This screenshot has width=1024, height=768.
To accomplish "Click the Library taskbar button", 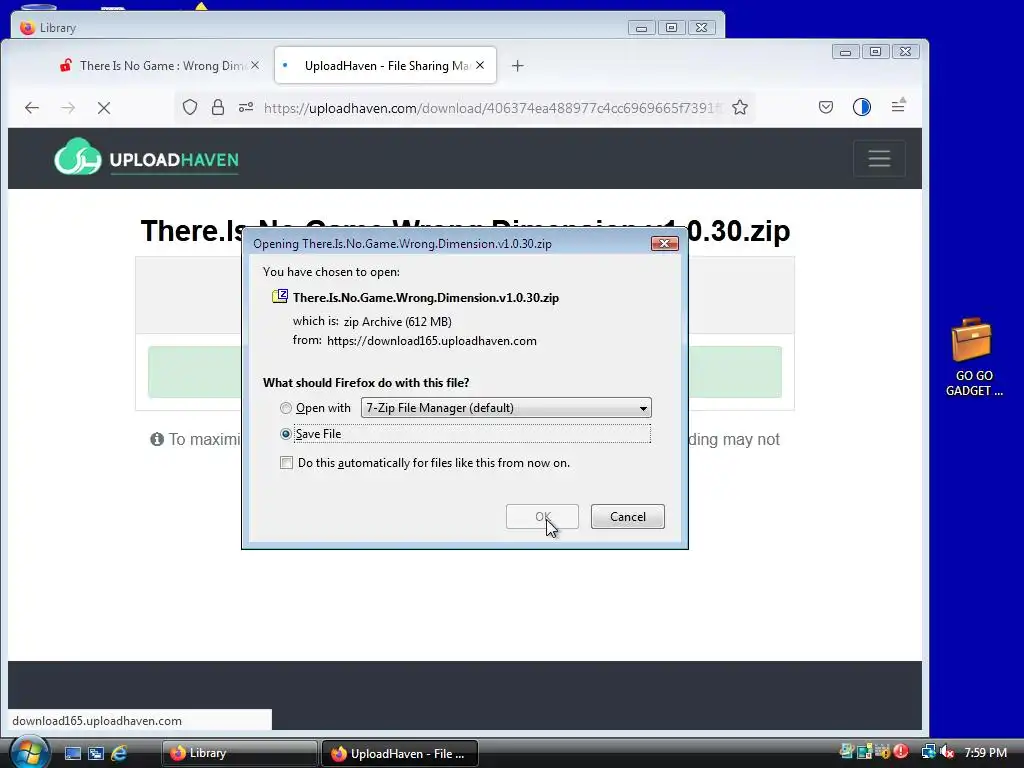I will (x=239, y=753).
